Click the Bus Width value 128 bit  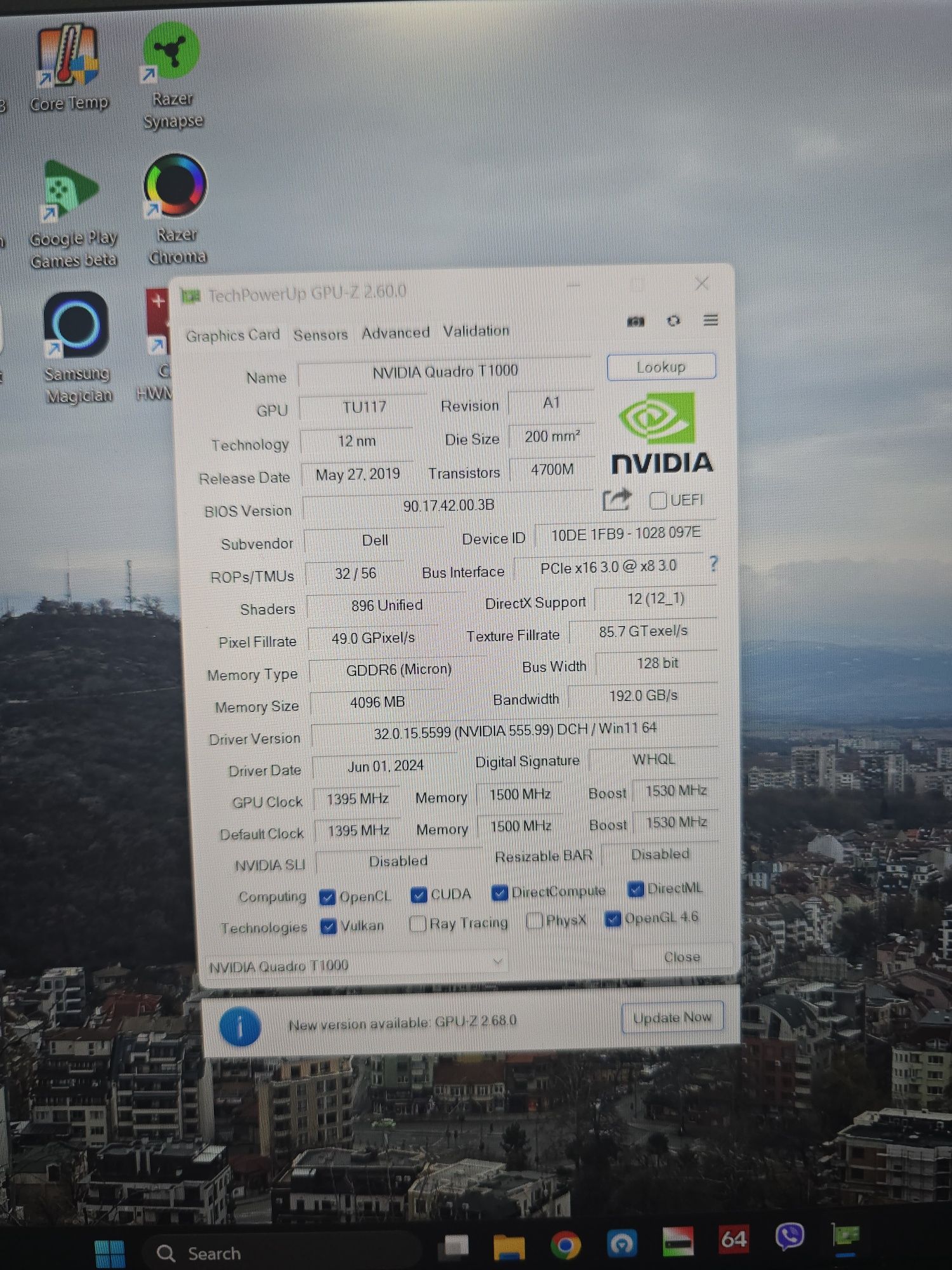point(657,664)
